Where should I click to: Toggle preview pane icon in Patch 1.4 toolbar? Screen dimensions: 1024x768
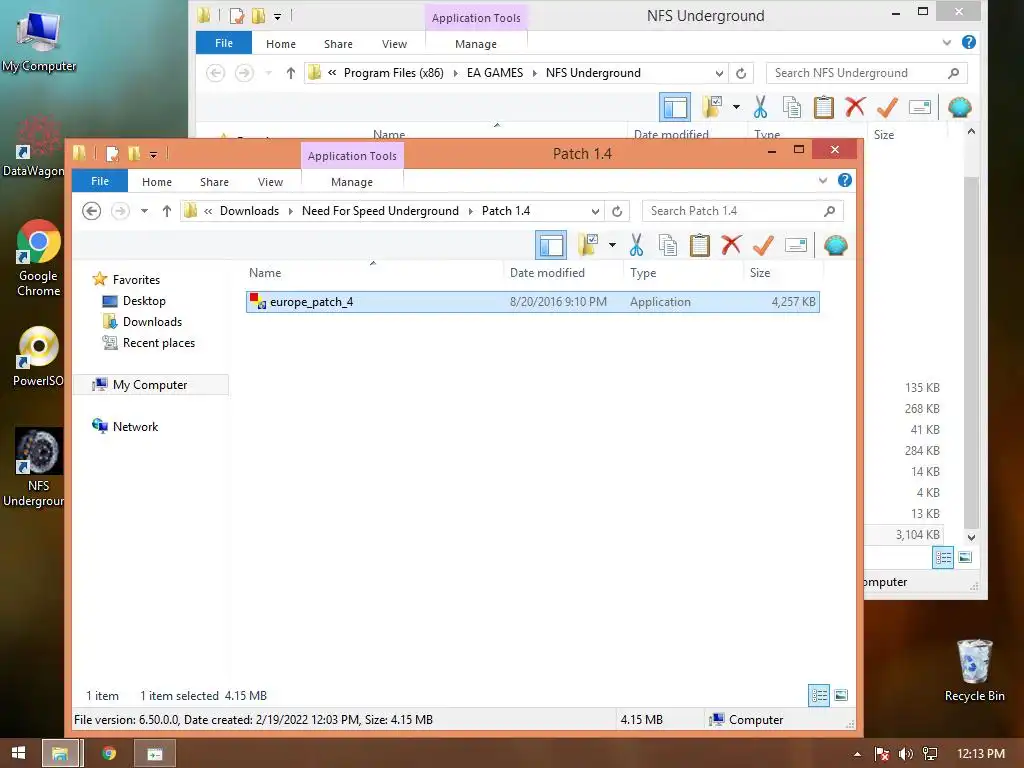pos(551,246)
